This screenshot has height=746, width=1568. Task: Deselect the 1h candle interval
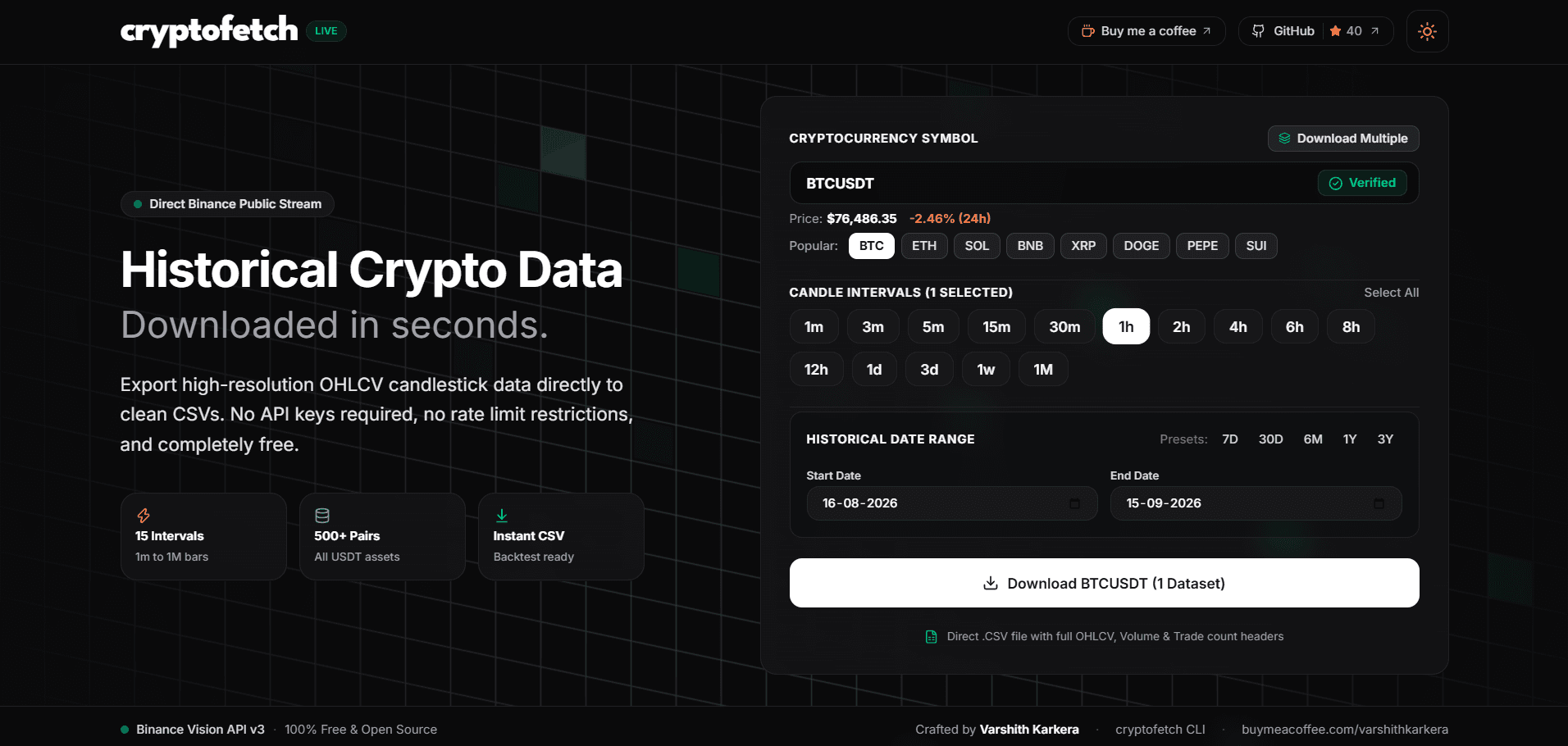coord(1126,327)
